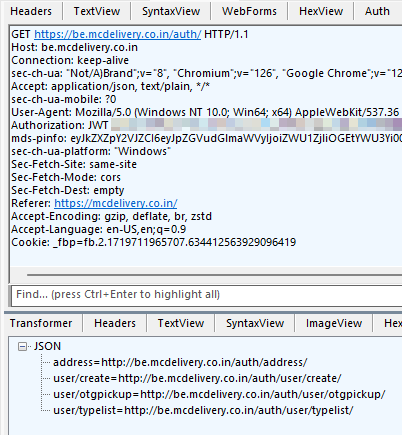Switch to response SyntaxView tab
The image size is (402, 435).
(255, 323)
